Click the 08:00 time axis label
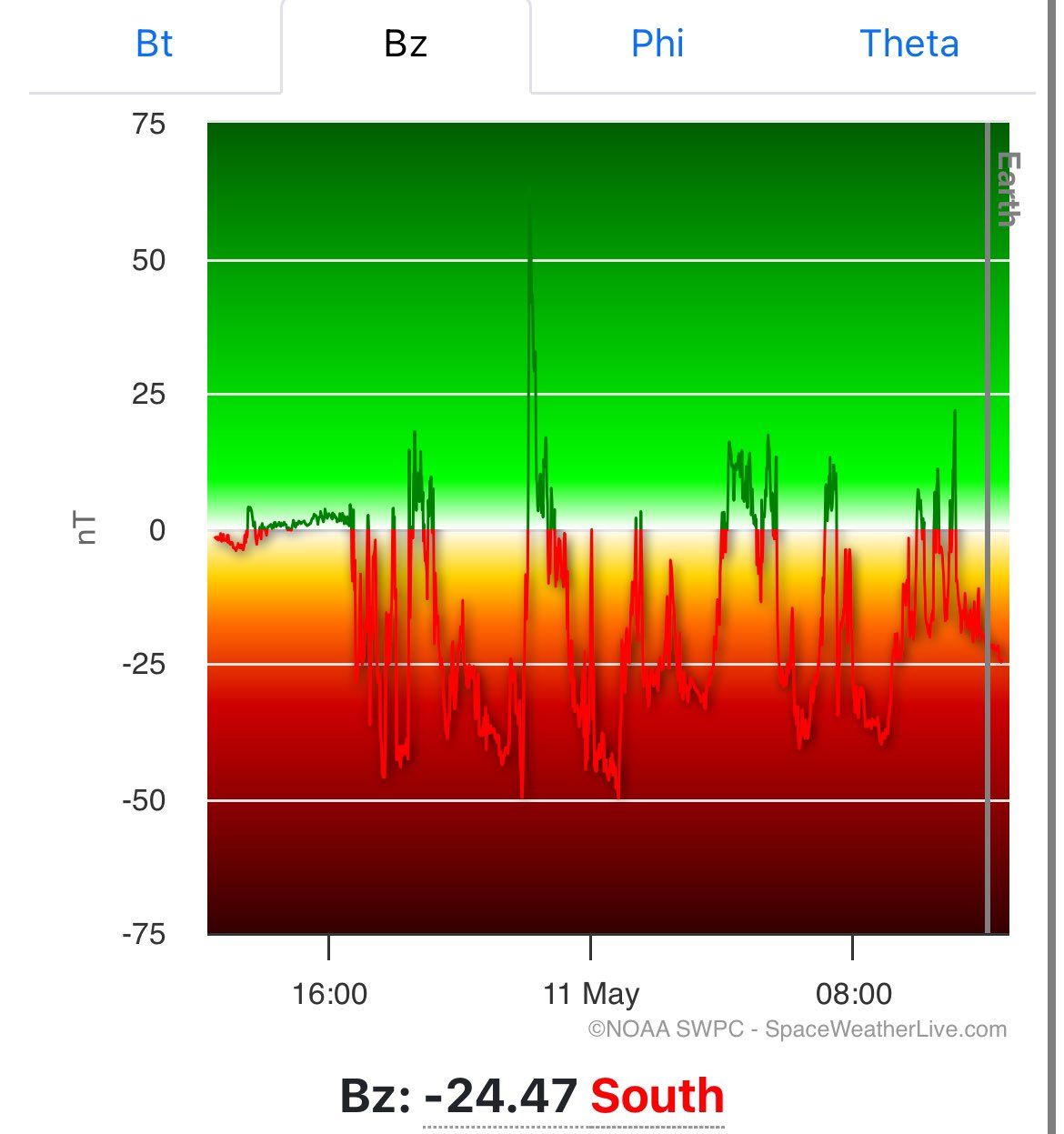The image size is (1064, 1134). [x=853, y=993]
